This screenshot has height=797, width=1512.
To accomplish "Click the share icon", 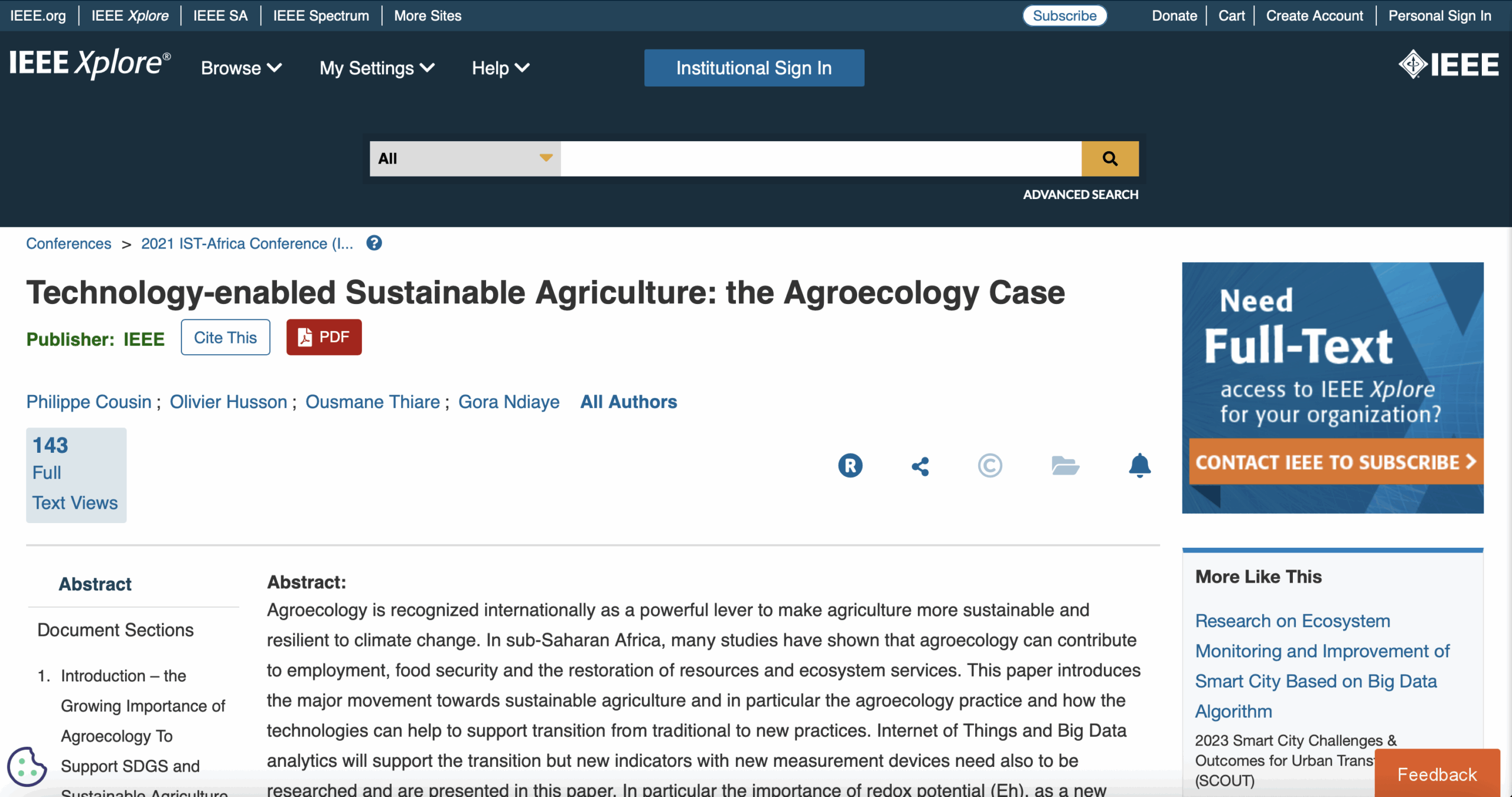I will [x=920, y=466].
